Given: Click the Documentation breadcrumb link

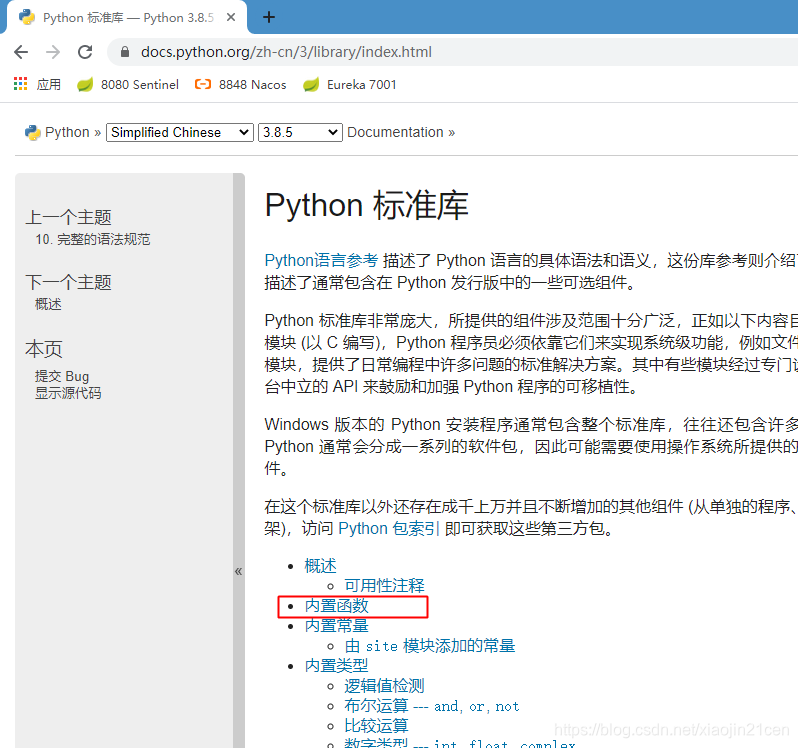Looking at the screenshot, I should pos(395,132).
